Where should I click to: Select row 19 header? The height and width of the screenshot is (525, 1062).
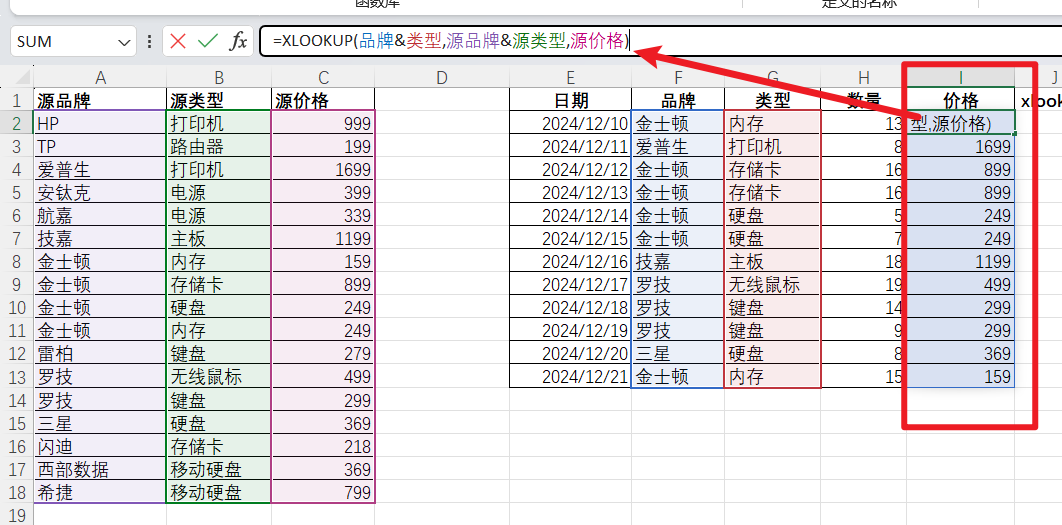click(x=16, y=515)
